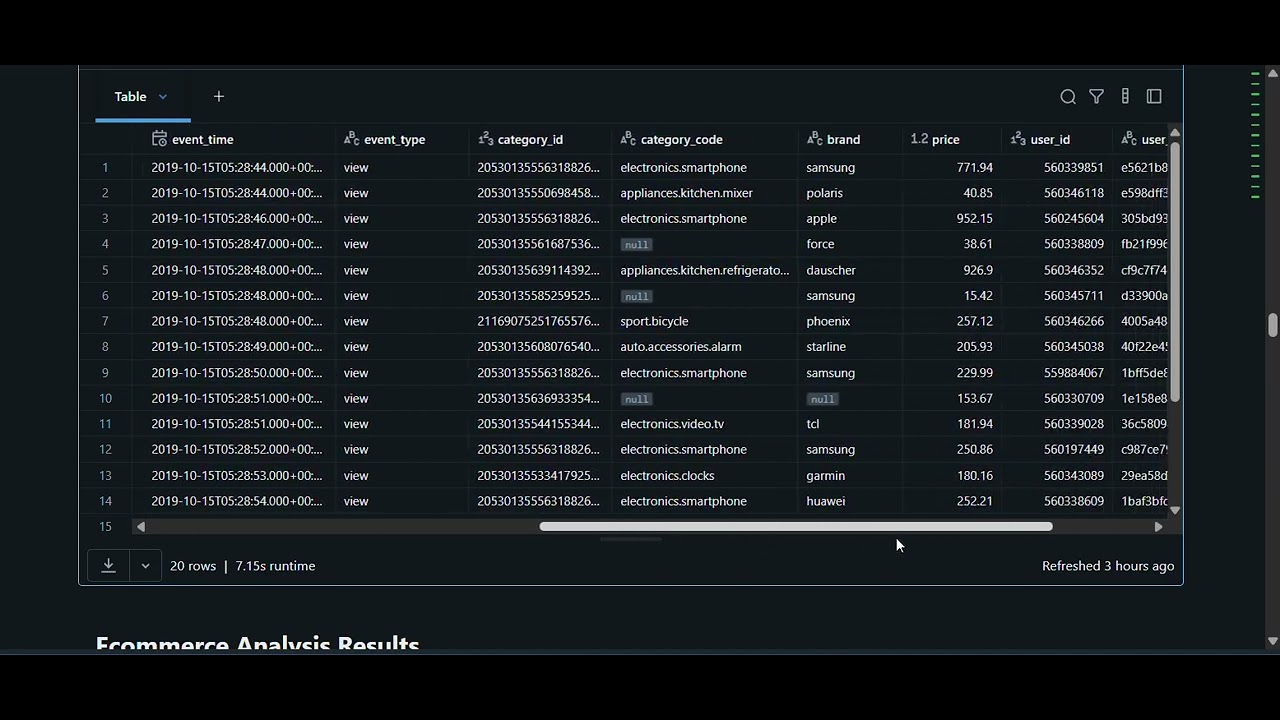The width and height of the screenshot is (1280, 720).
Task: Click brand cell 'huawei'
Action: 826,501
